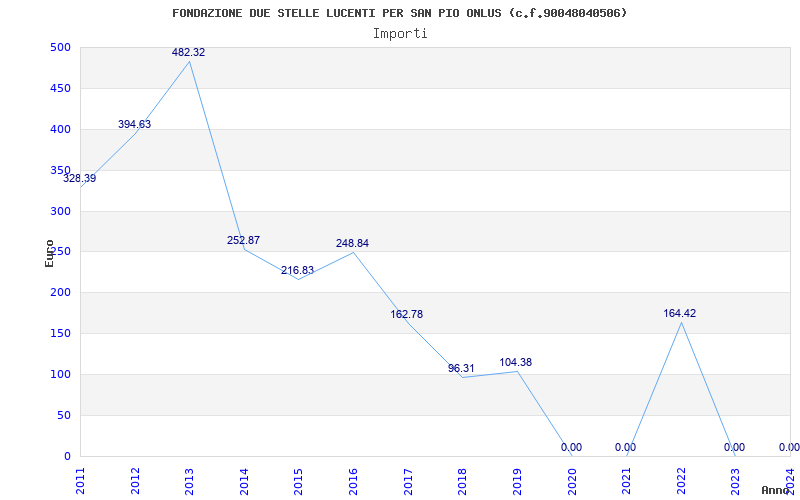Click the 162.78 data label
The width and height of the screenshot is (800, 500).
pos(407,314)
